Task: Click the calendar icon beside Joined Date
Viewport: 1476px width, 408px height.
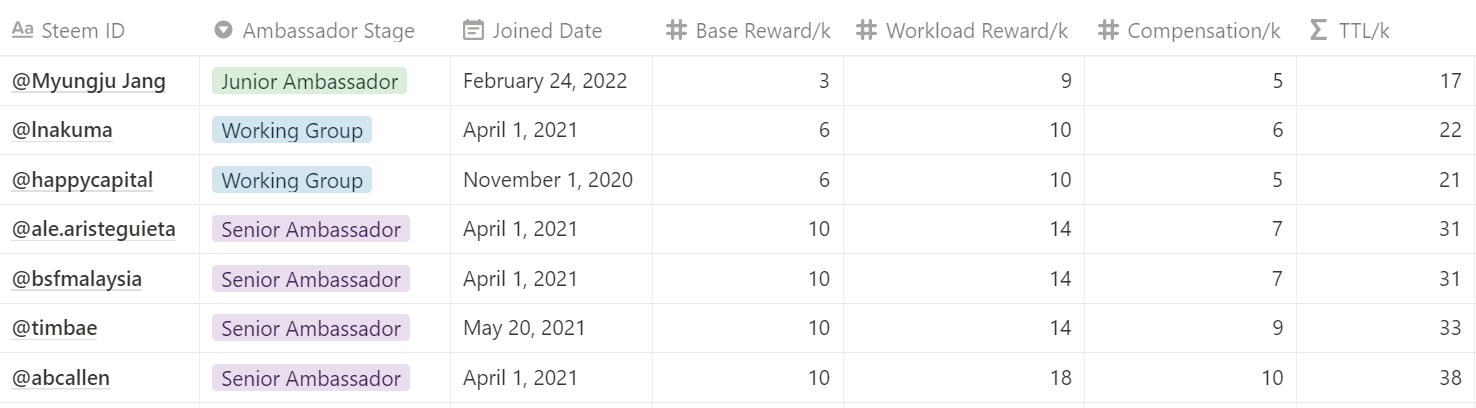Action: 473,30
